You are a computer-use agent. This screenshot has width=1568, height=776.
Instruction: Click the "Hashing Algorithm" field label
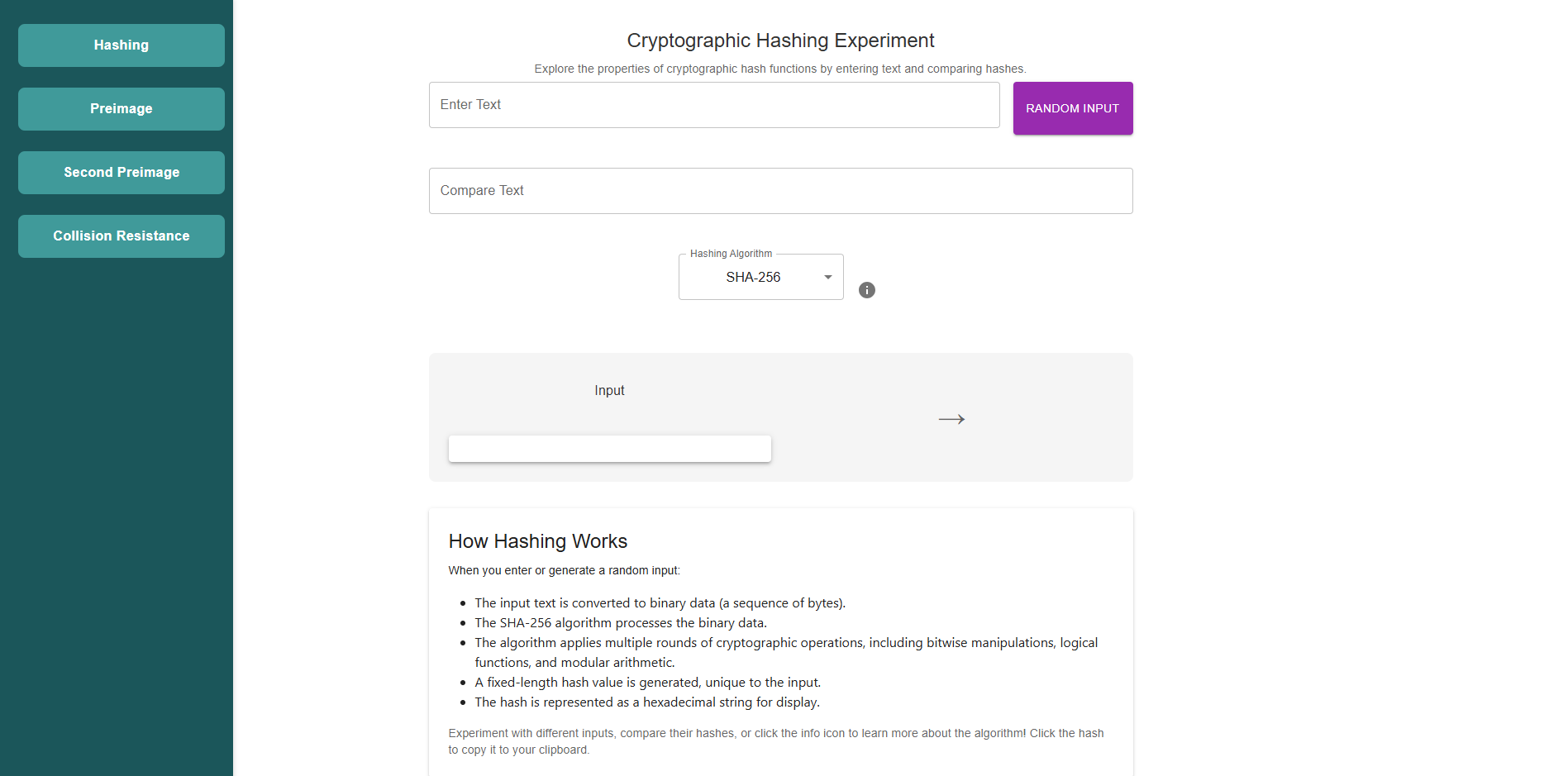click(731, 254)
